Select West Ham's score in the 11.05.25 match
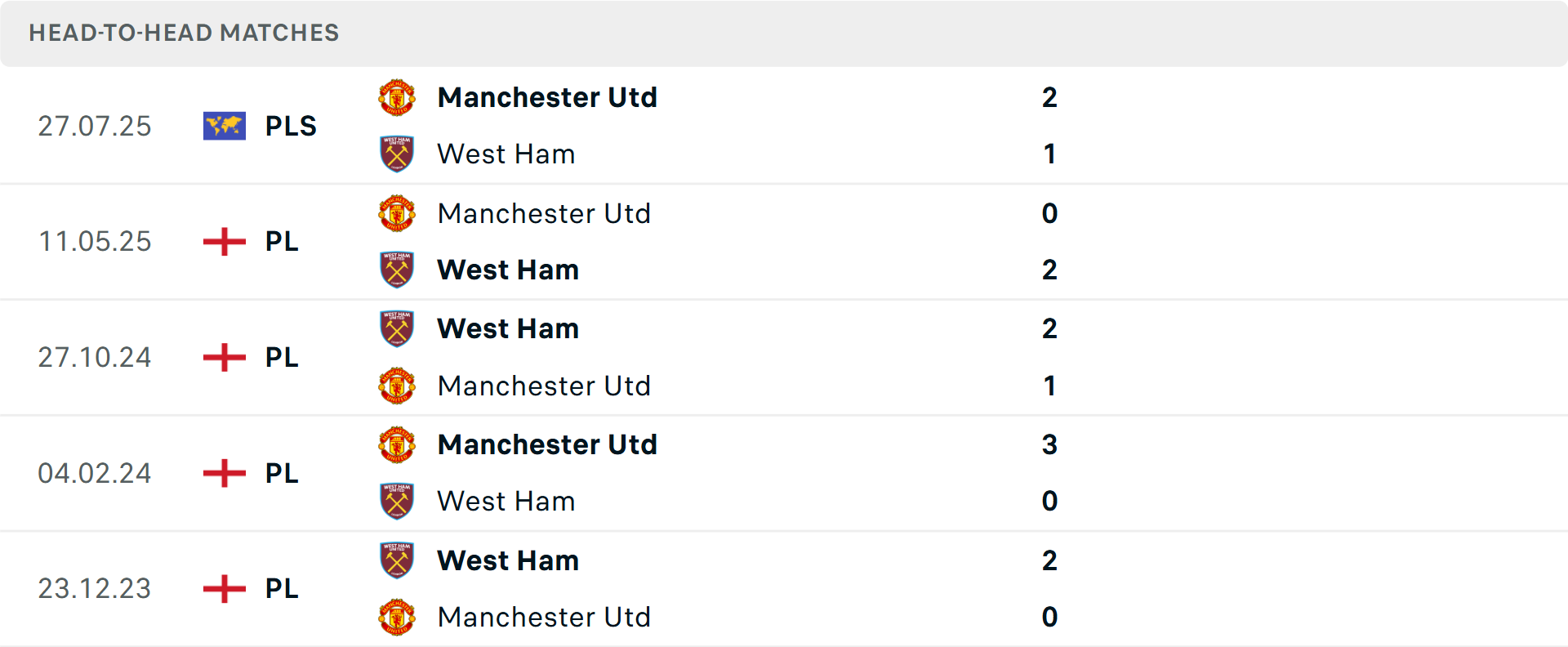Screen dimensions: 1568x647 point(1050,269)
